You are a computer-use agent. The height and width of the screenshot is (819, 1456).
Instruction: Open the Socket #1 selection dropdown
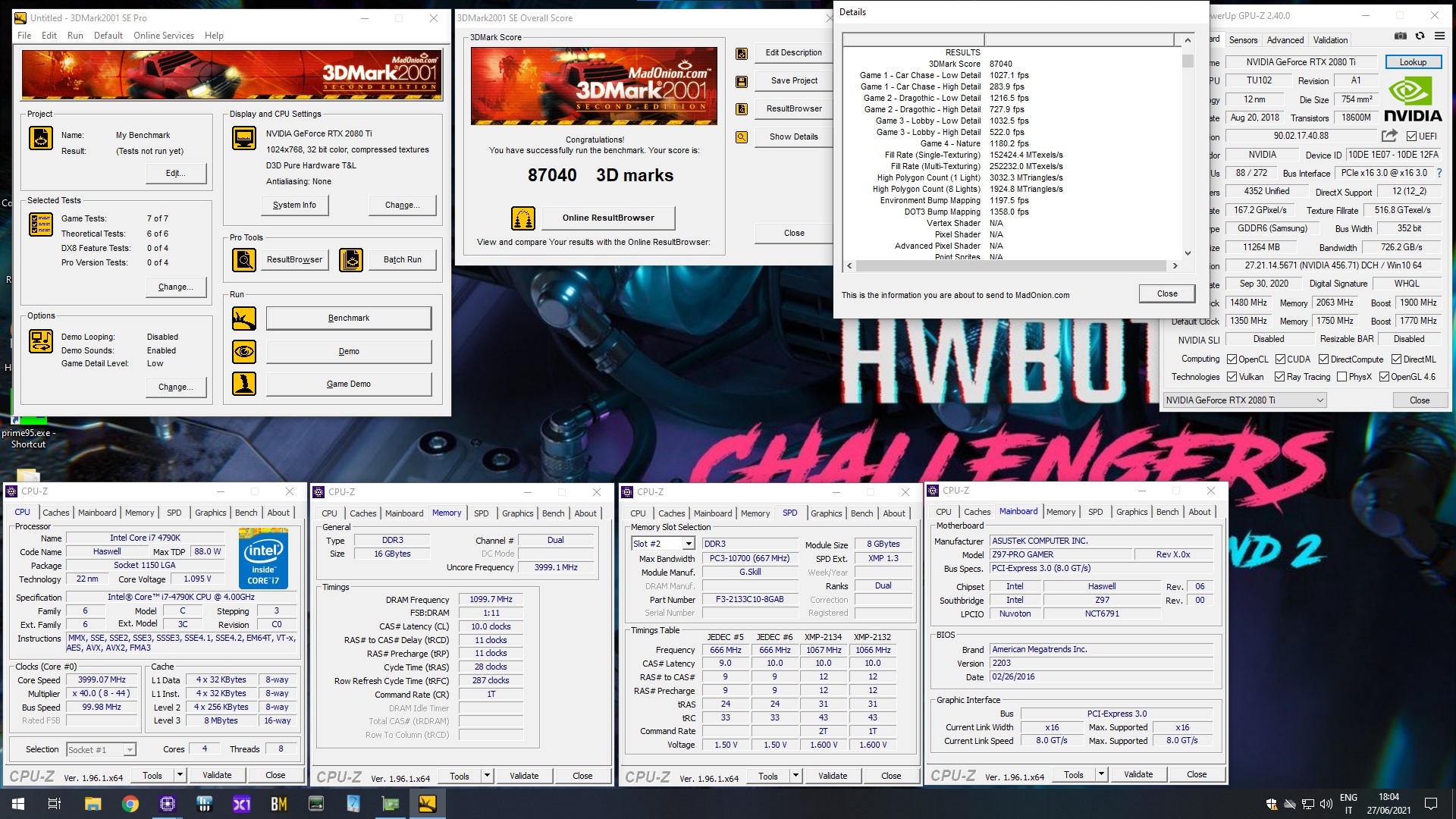(130, 750)
